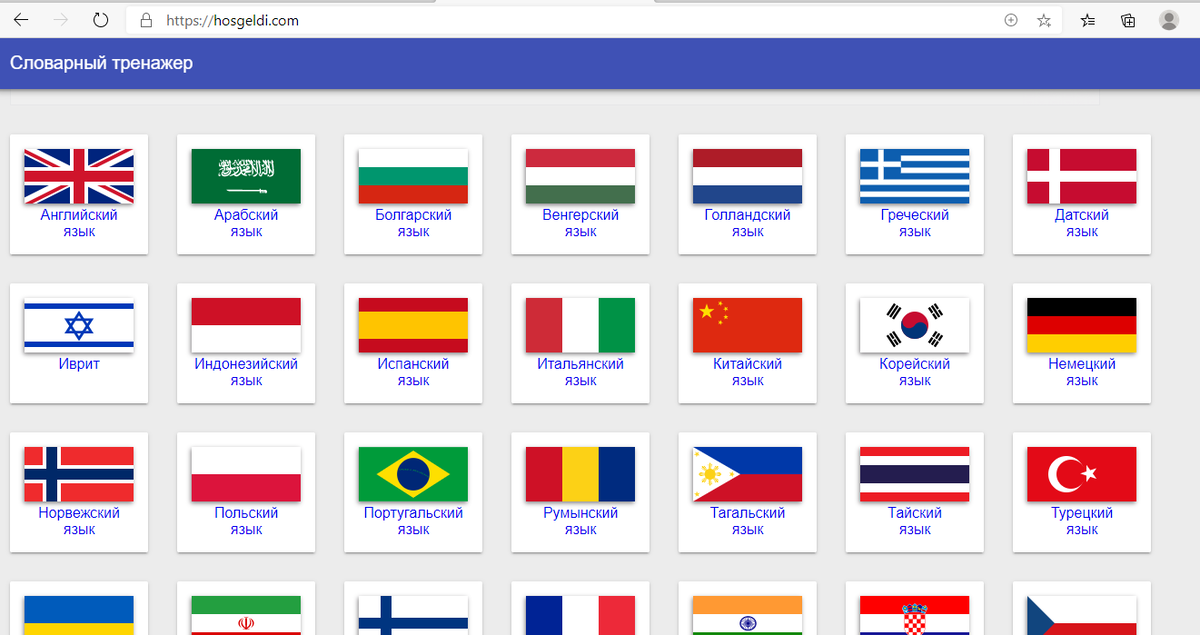
Task: Open the Румынский язык link
Action: coord(580,521)
